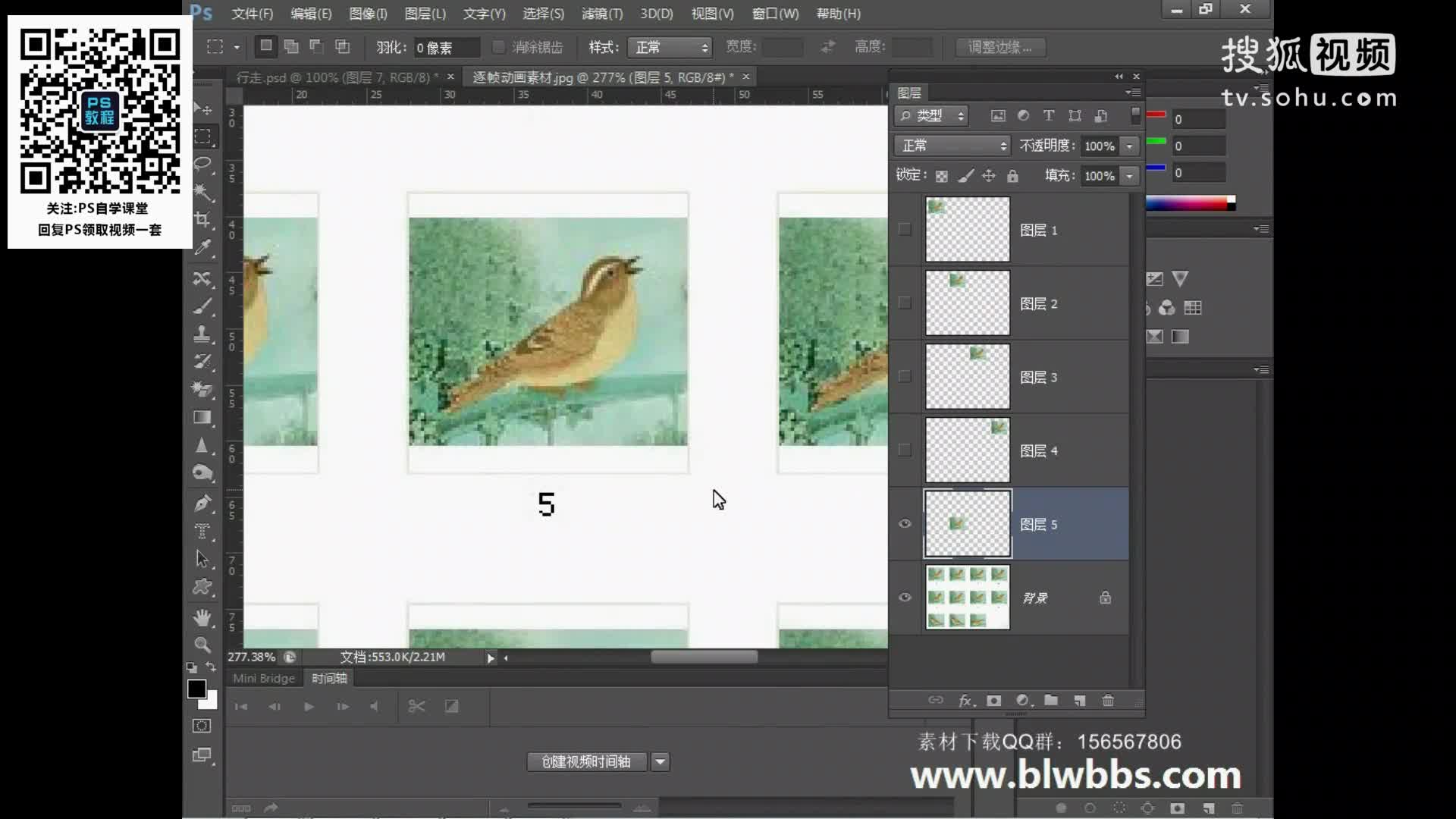Select the Path Selection tool
Viewport: 1456px width, 819px height.
point(202,560)
